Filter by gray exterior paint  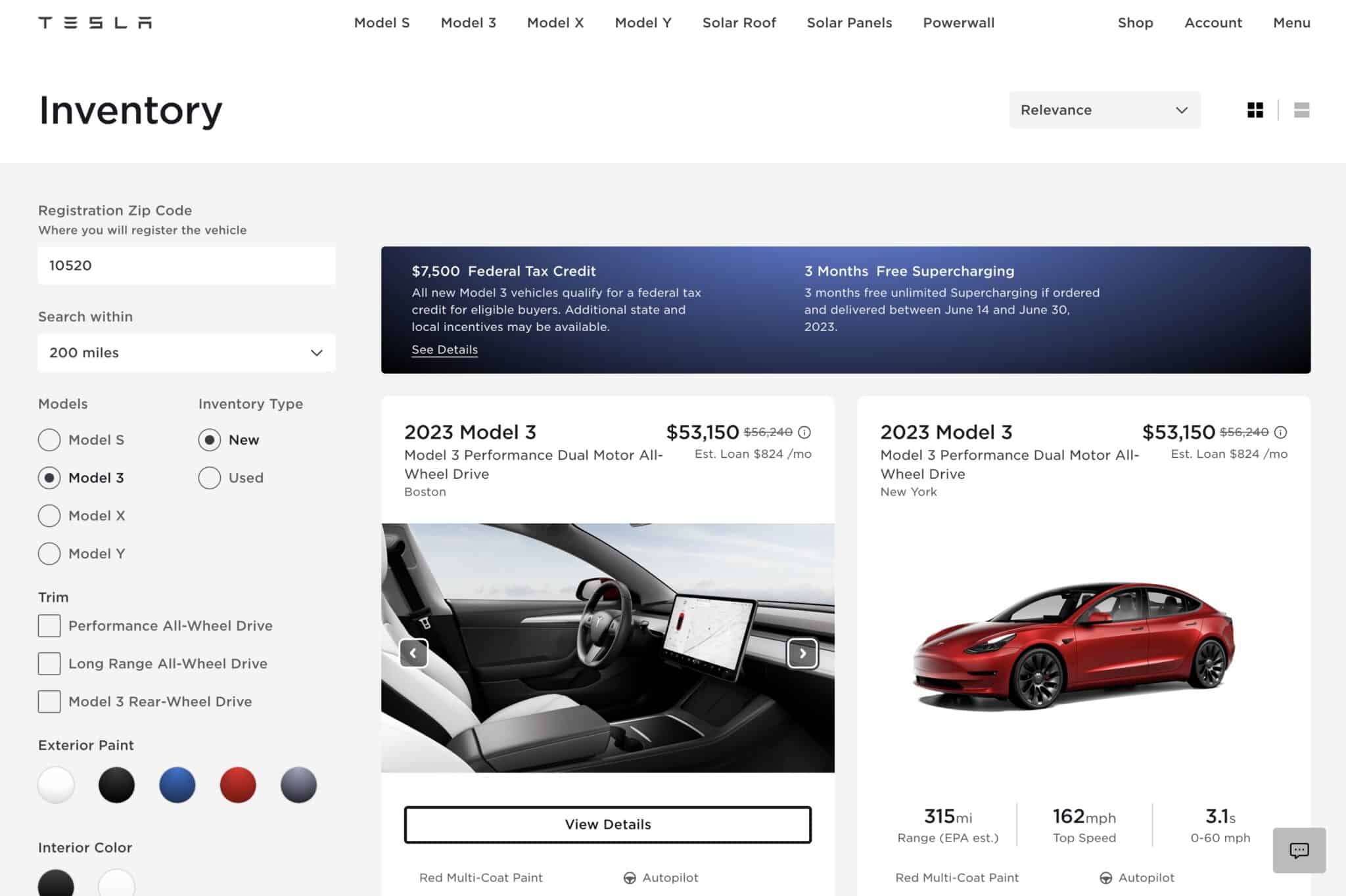point(298,785)
